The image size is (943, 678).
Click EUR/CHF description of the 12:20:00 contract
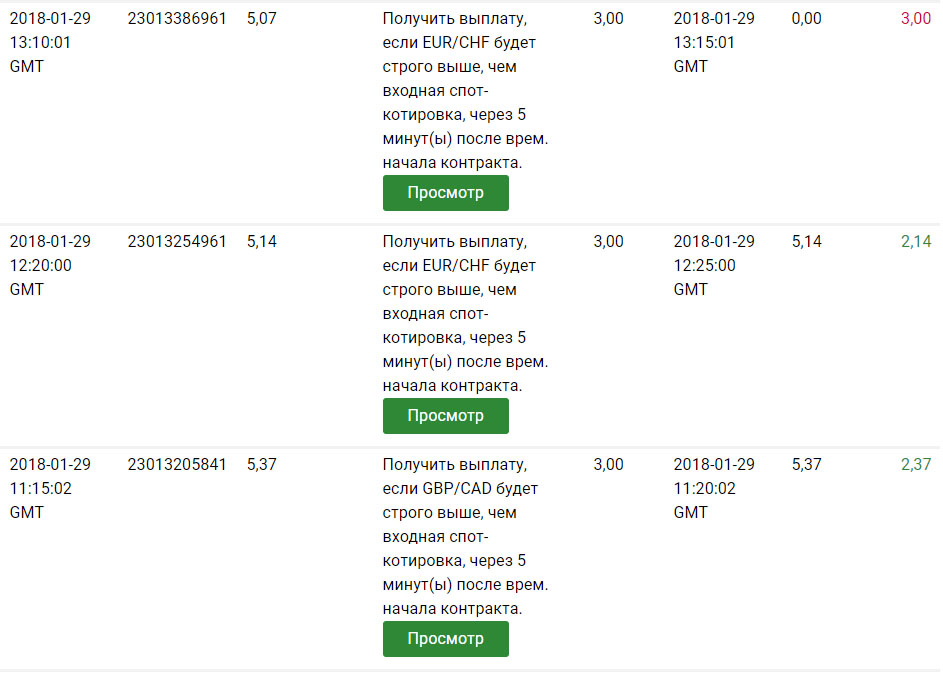(x=465, y=313)
